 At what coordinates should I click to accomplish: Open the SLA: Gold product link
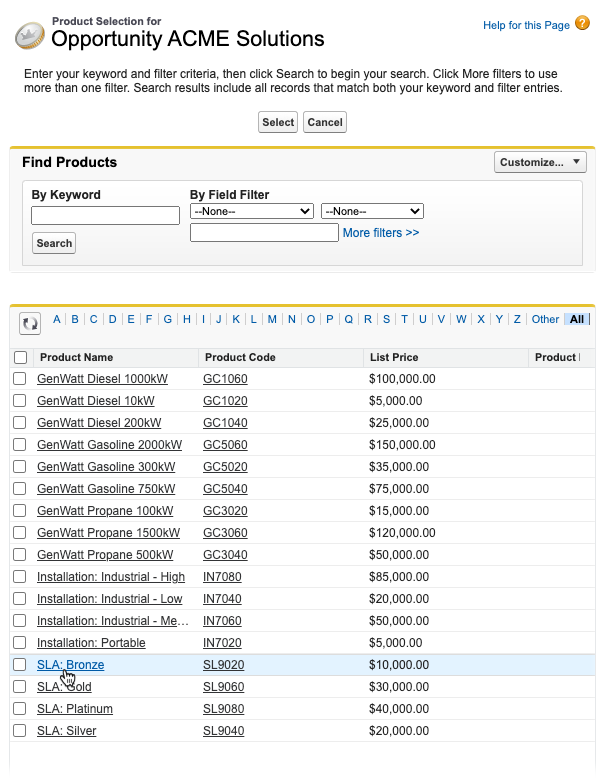[x=64, y=686]
